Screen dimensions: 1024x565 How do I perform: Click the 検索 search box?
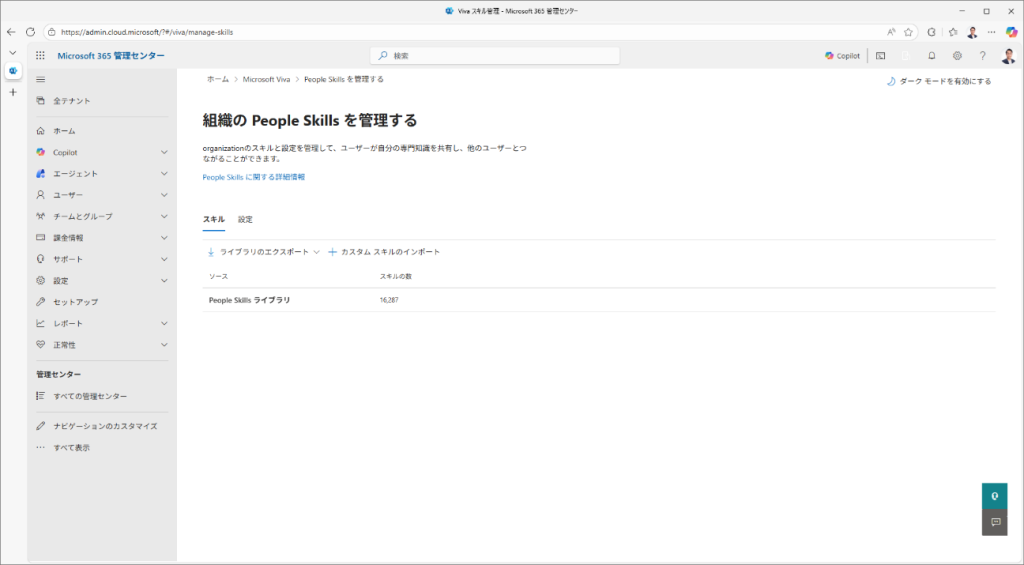click(x=495, y=56)
